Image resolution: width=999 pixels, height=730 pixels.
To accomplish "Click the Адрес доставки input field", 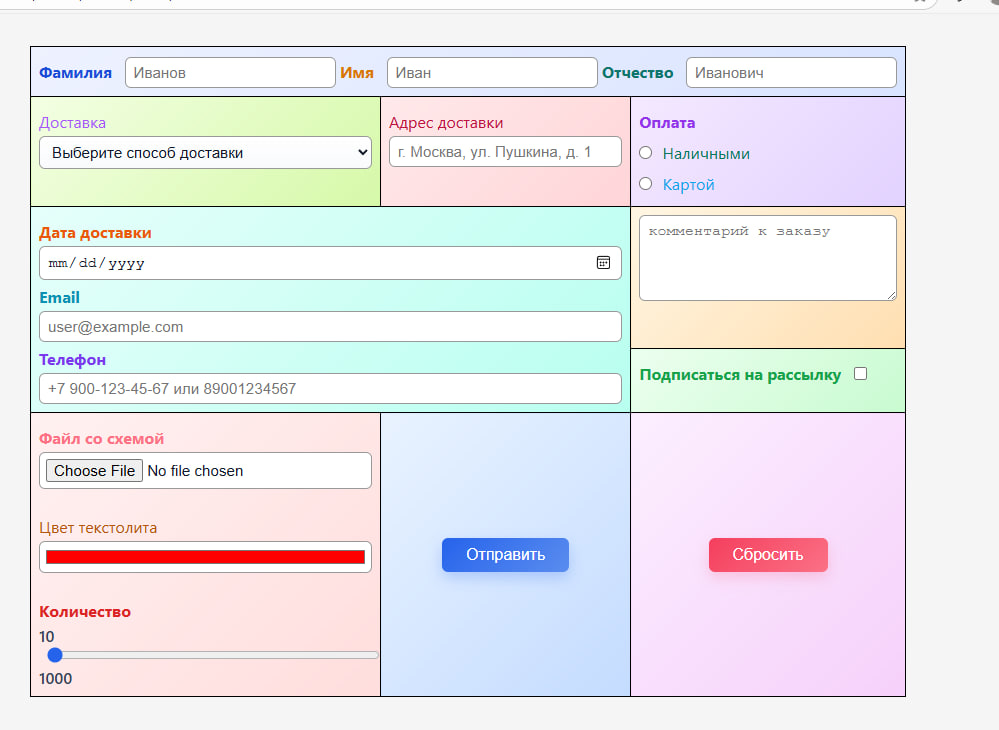I will pyautogui.click(x=505, y=152).
